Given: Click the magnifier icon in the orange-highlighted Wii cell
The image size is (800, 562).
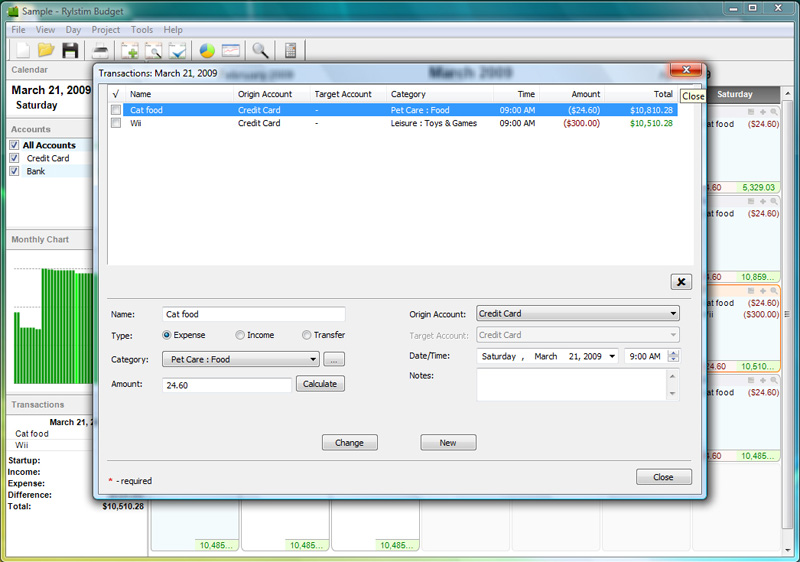Looking at the screenshot, I should pyautogui.click(x=774, y=291).
